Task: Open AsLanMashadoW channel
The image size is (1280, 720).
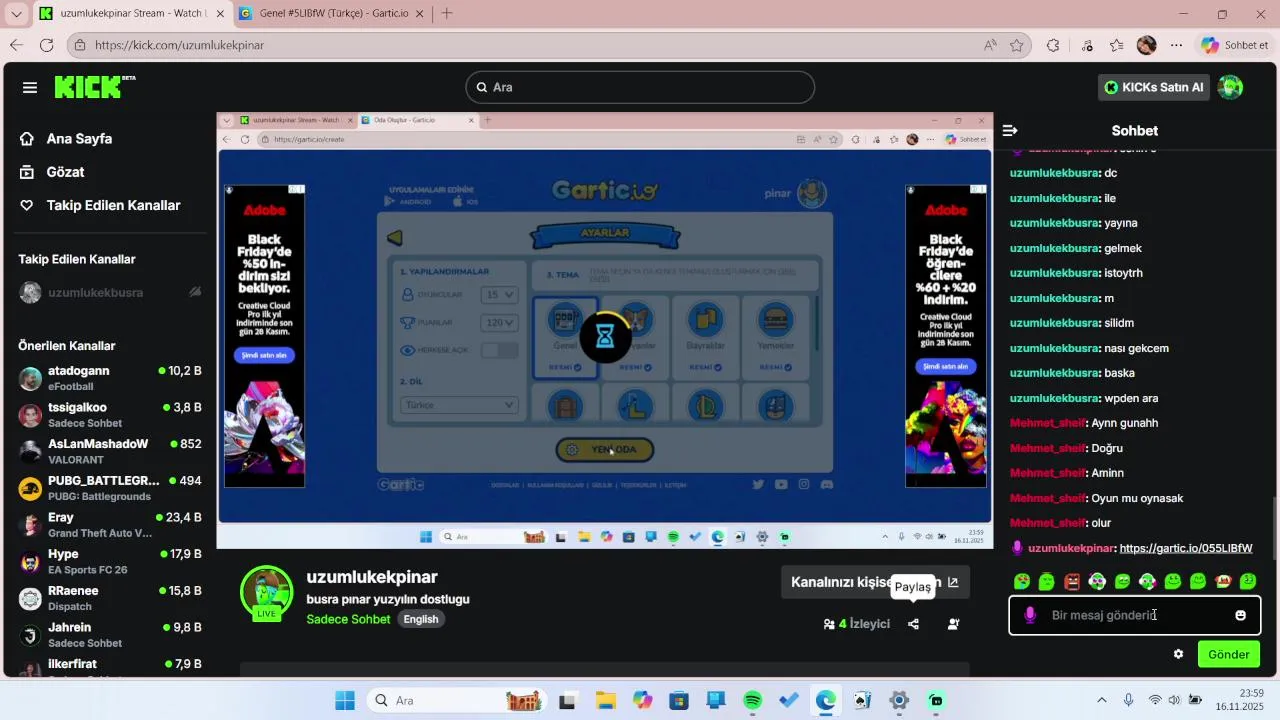Action: click(x=110, y=451)
